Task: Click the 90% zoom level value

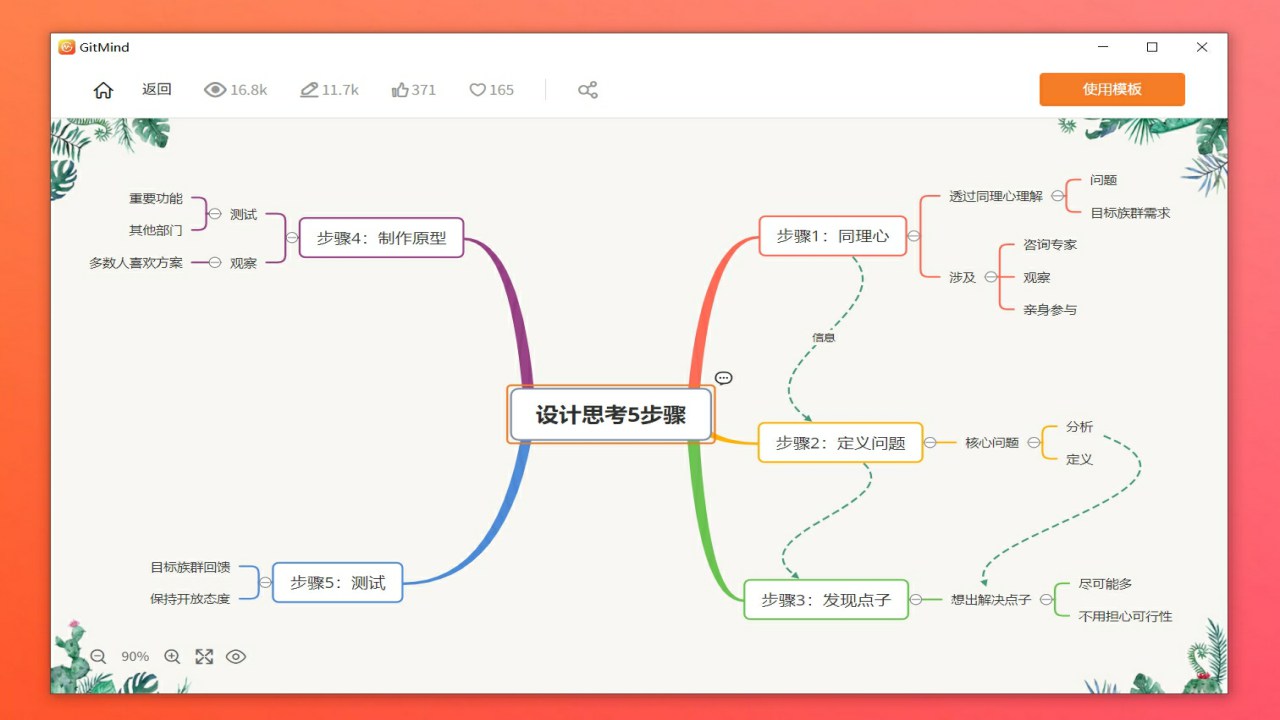Action: pos(135,657)
